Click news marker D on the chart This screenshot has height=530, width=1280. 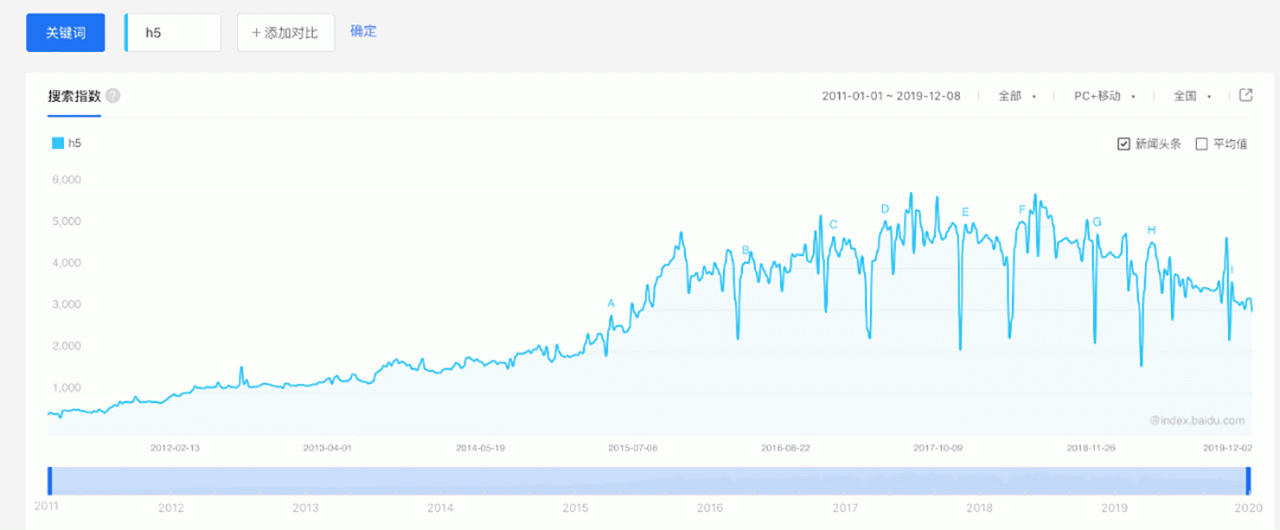click(885, 209)
